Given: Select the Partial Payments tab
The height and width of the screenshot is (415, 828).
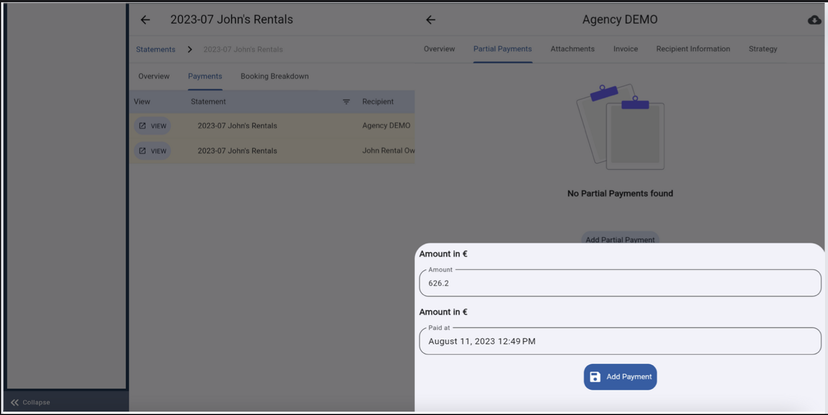Looking at the screenshot, I should [502, 49].
